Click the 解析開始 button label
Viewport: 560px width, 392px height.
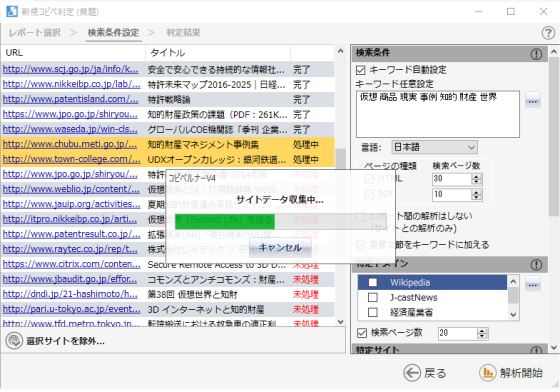click(521, 373)
